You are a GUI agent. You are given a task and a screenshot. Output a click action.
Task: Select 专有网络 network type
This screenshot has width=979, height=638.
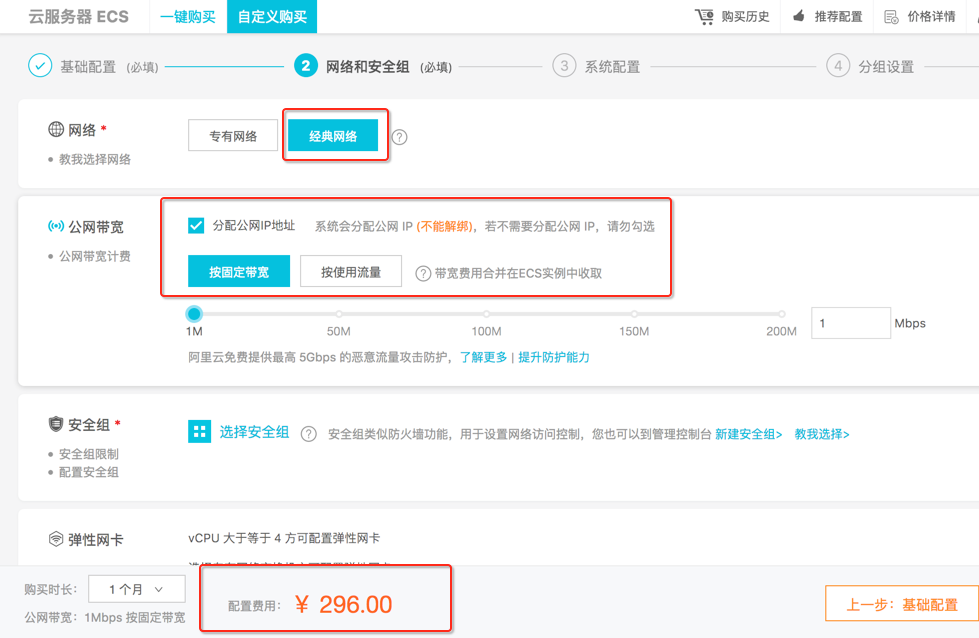coord(233,136)
